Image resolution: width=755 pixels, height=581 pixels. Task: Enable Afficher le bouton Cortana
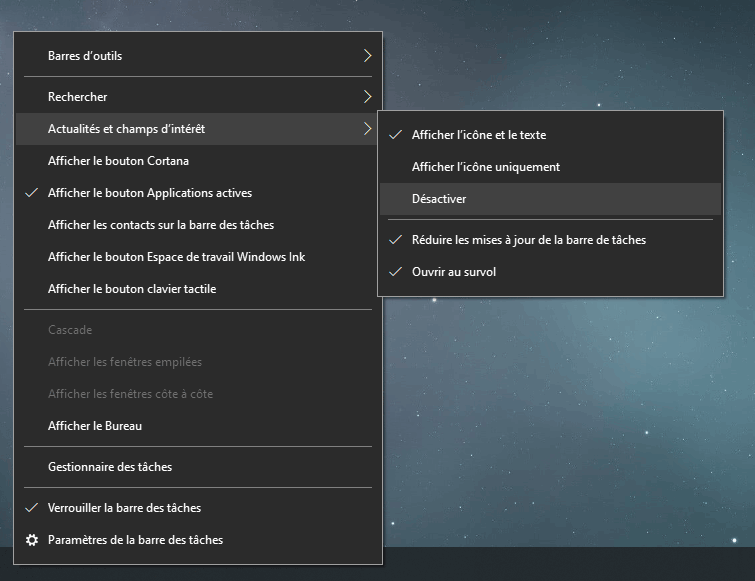pos(118,161)
